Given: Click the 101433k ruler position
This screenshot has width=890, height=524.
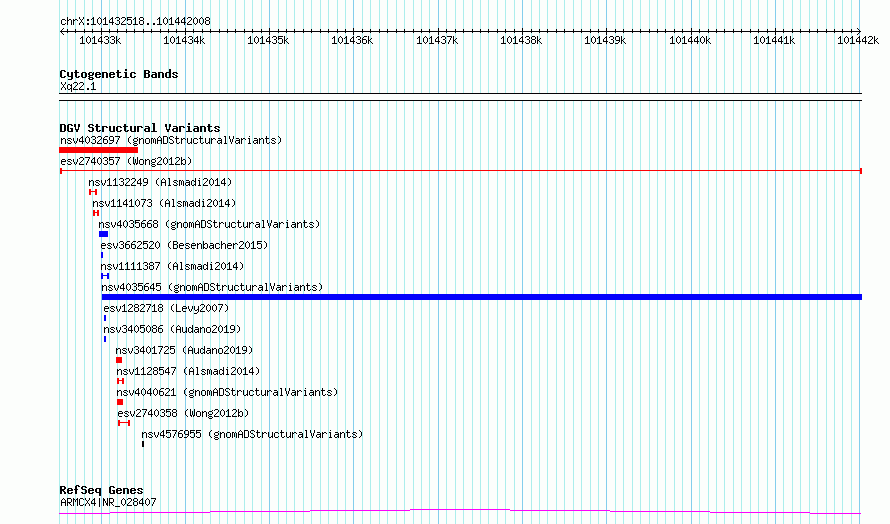Looking at the screenshot, I should (x=100, y=40).
